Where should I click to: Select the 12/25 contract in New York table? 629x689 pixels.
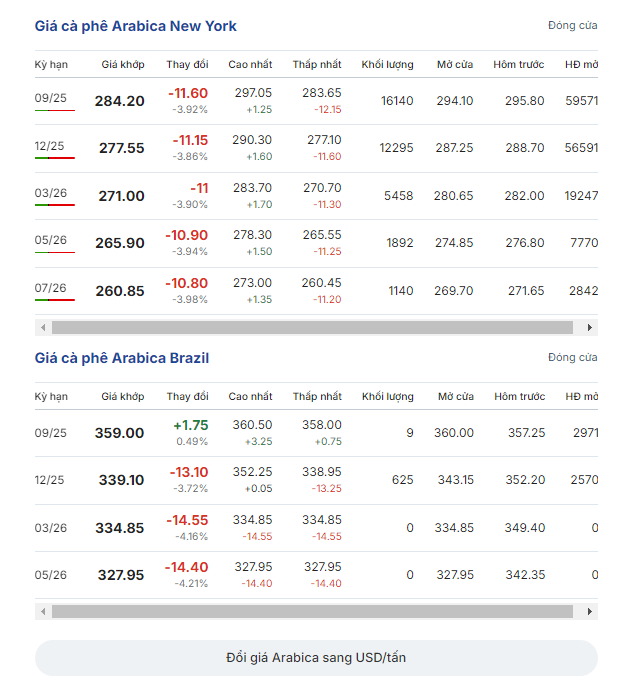point(49,146)
